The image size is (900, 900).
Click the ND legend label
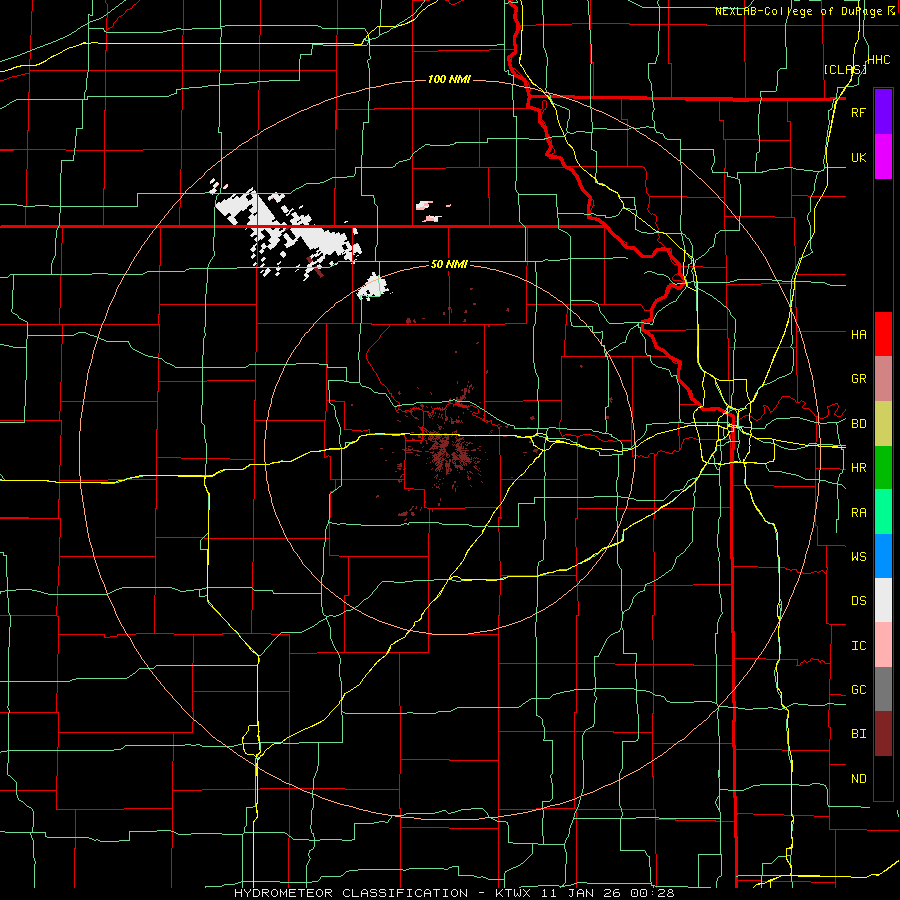tap(858, 779)
